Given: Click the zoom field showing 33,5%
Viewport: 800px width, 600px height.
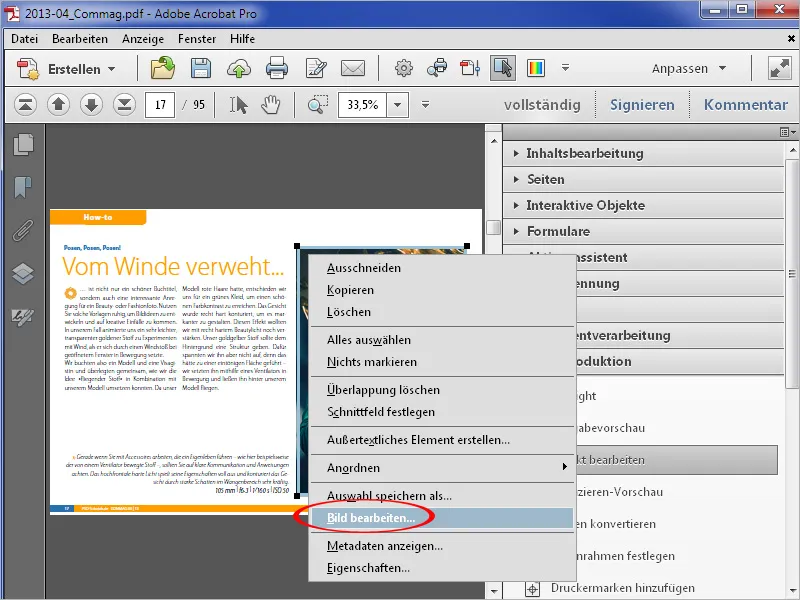Looking at the screenshot, I should pyautogui.click(x=362, y=105).
